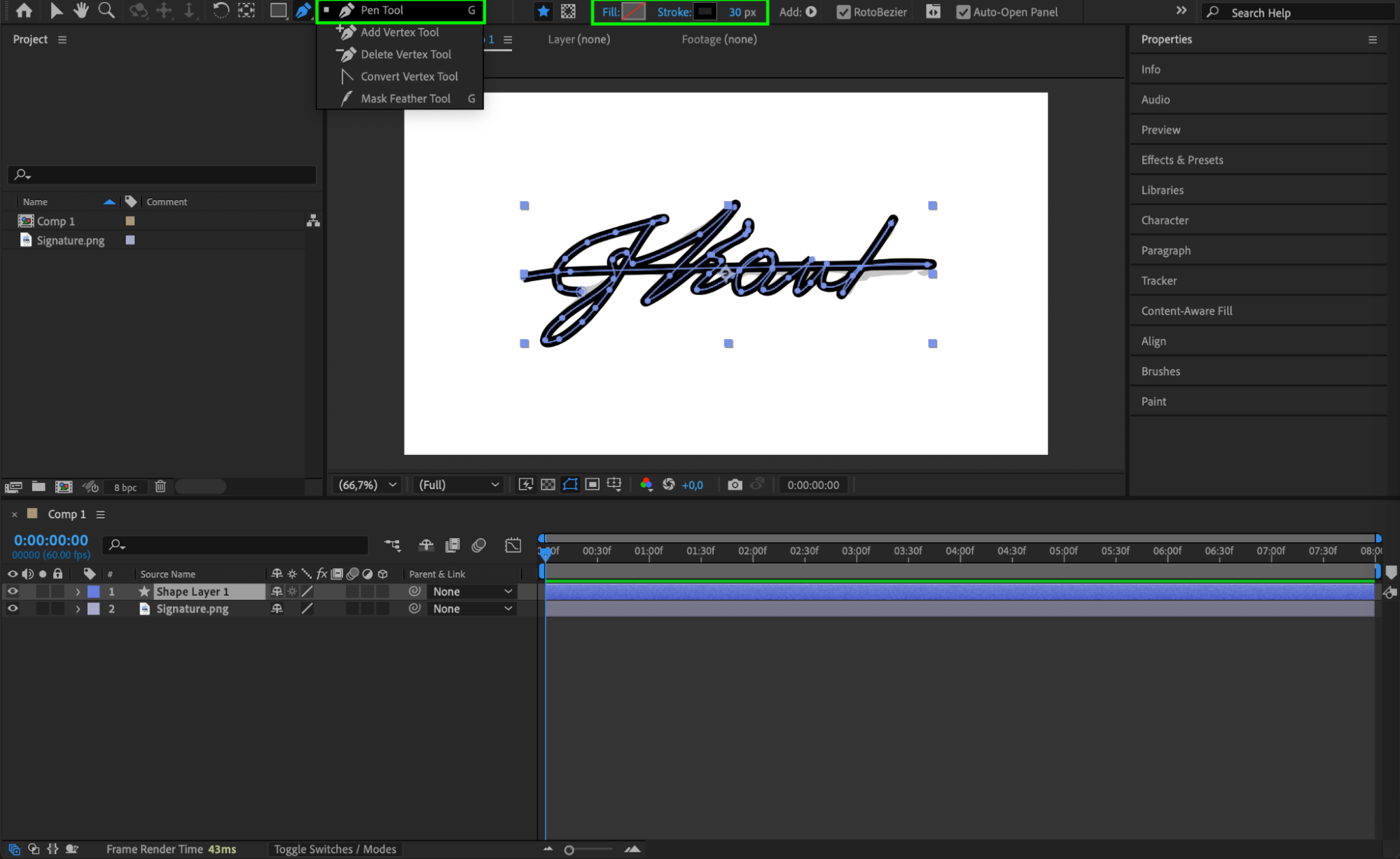Click the Home icon in toolbar

point(24,11)
